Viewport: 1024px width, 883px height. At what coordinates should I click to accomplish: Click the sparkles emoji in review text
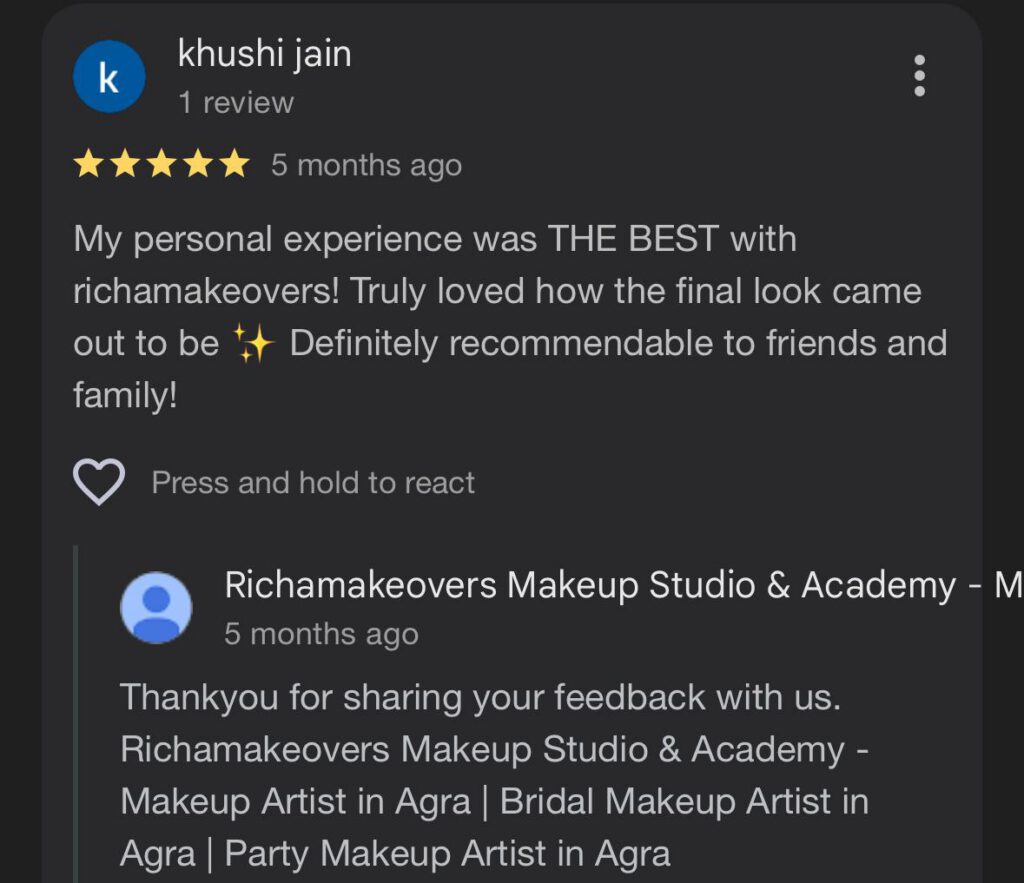[253, 343]
